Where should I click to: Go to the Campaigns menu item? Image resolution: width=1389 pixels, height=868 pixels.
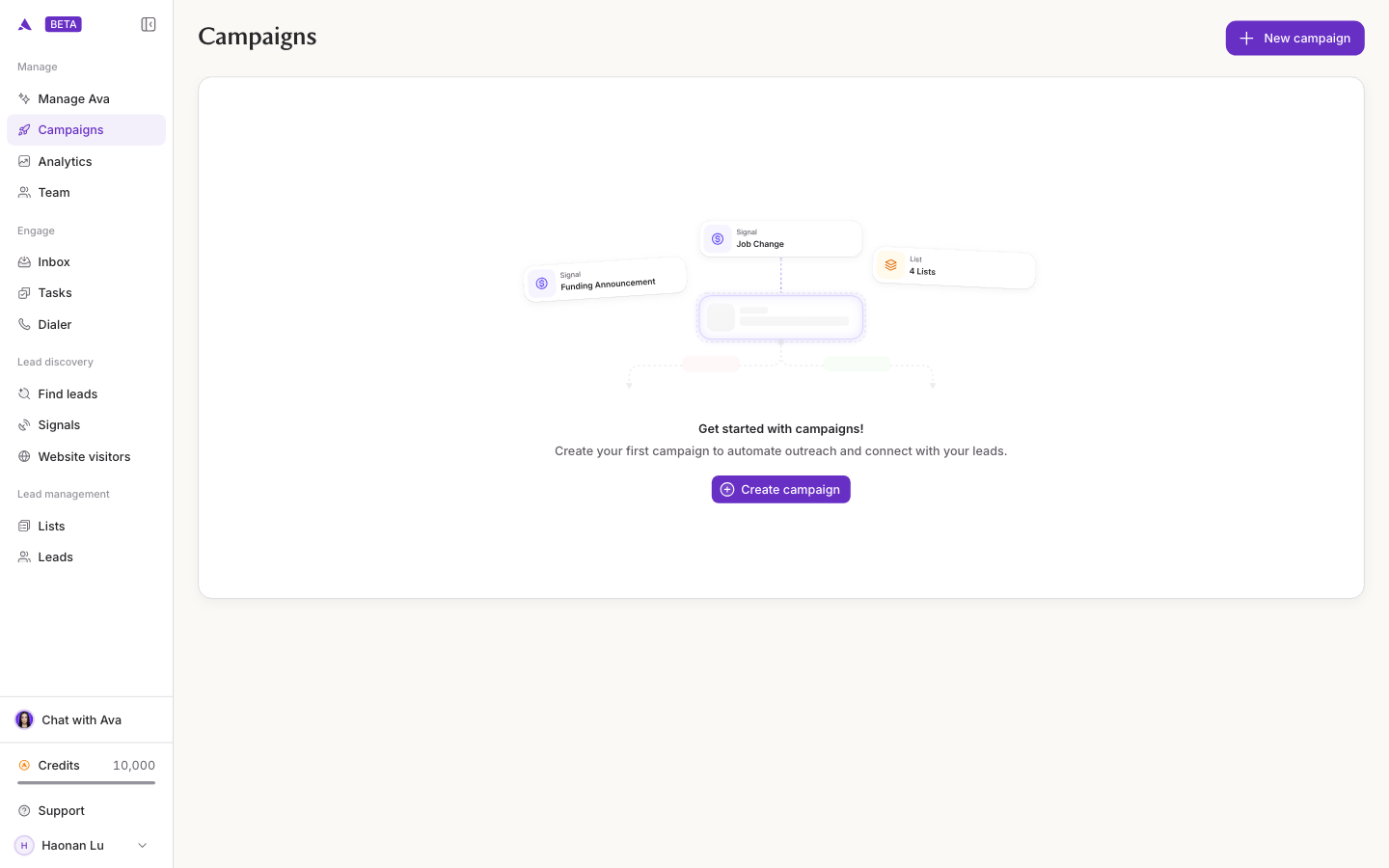[x=86, y=129]
